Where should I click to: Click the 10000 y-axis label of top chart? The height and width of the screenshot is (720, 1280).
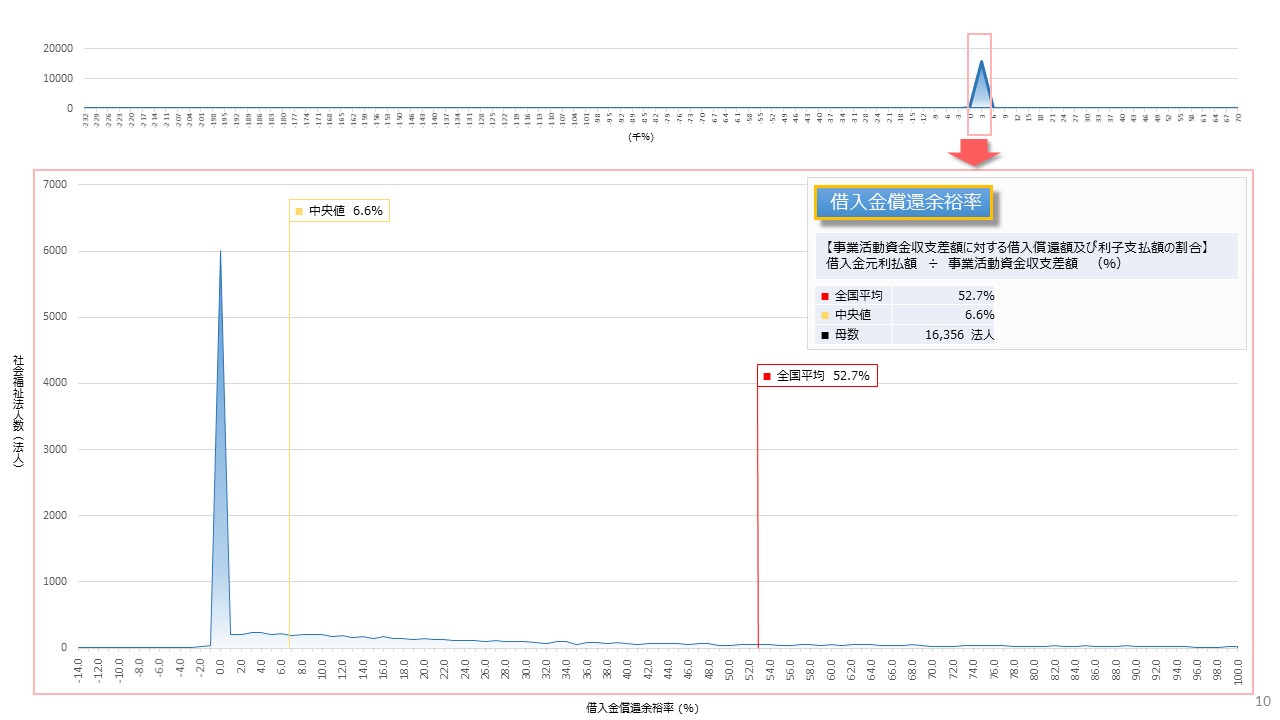point(57,78)
